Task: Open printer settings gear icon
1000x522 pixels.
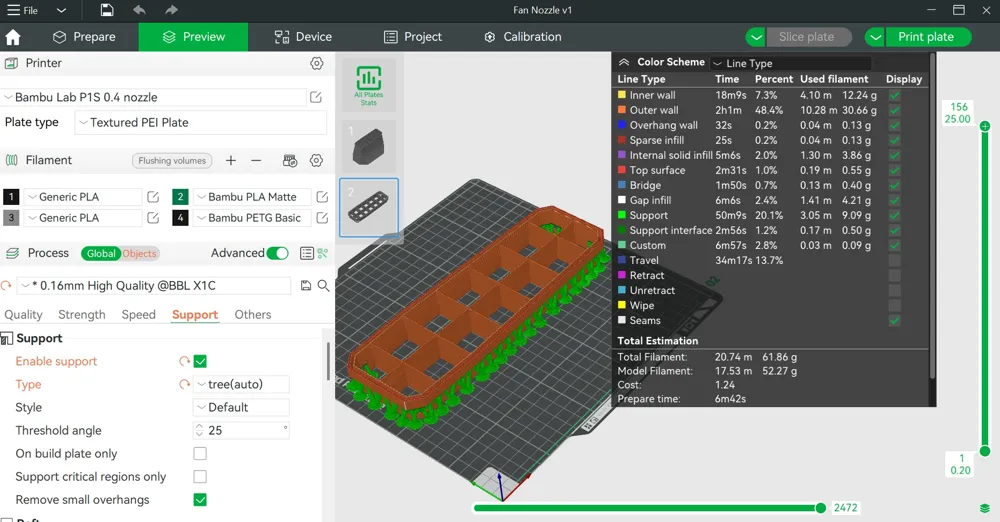Action: [x=316, y=63]
